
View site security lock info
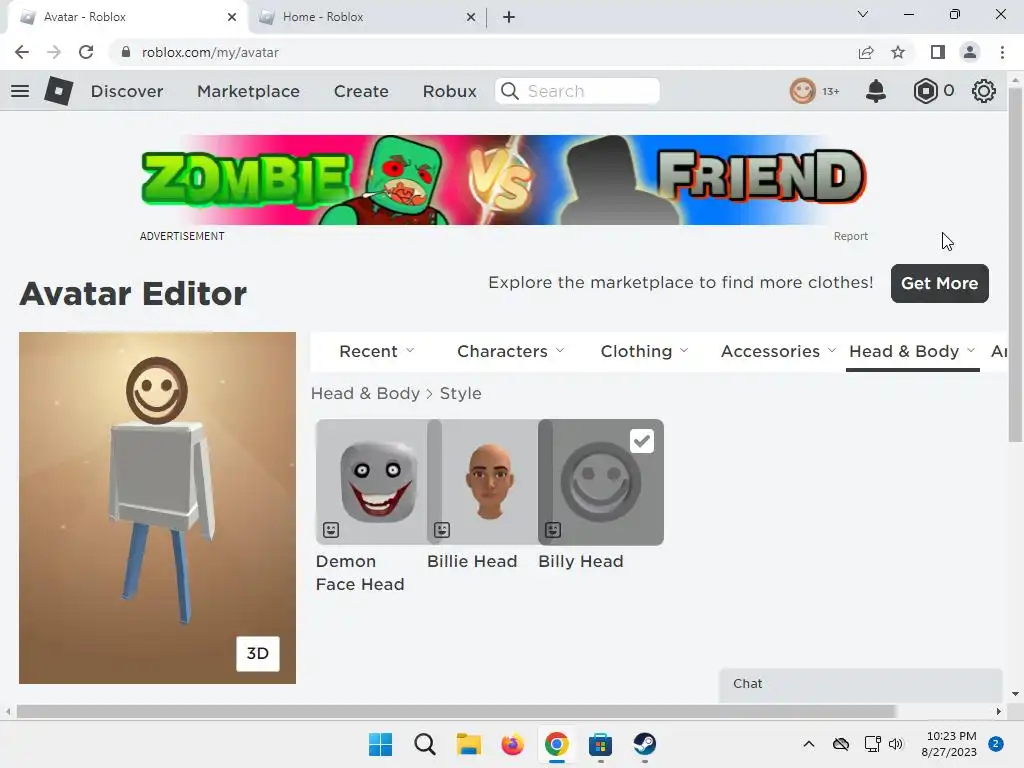(126, 52)
